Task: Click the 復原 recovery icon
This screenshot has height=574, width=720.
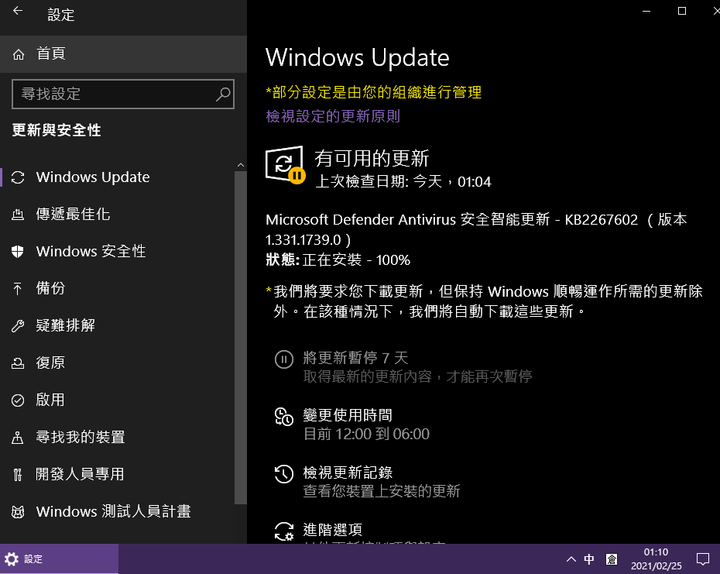Action: tap(17, 363)
